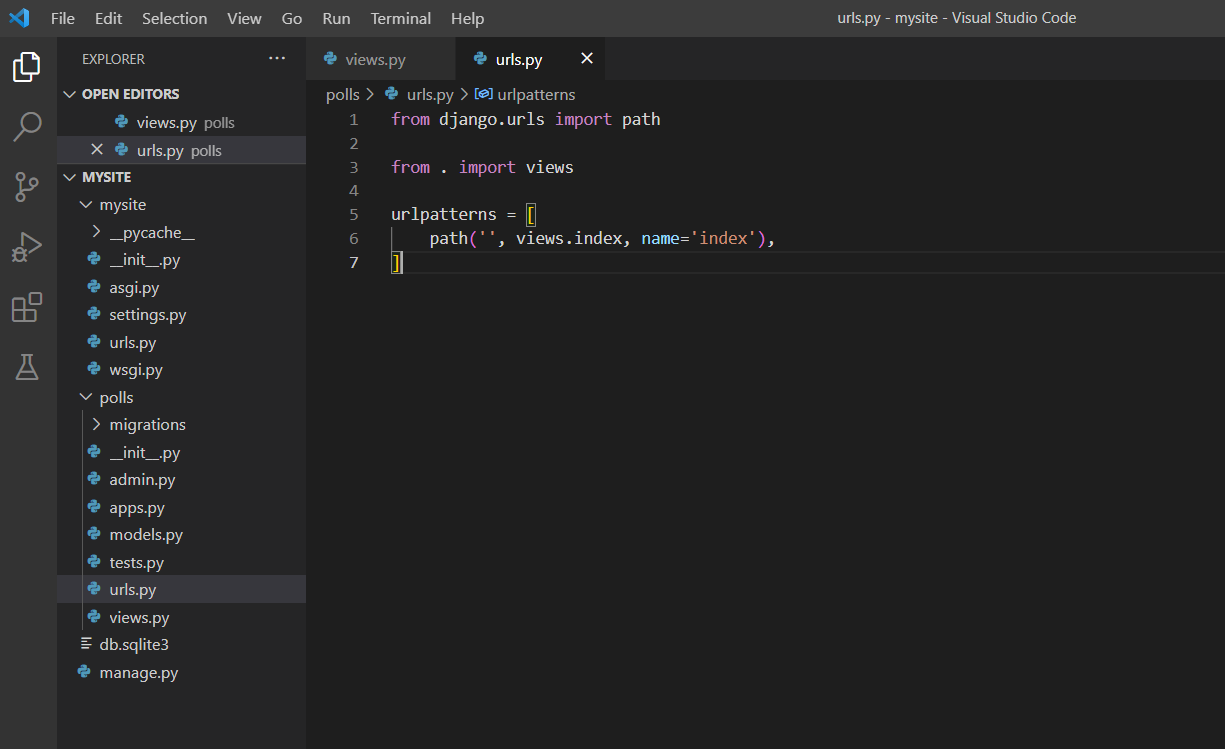Open manage.py file
This screenshot has height=749, width=1225.
tap(181, 672)
